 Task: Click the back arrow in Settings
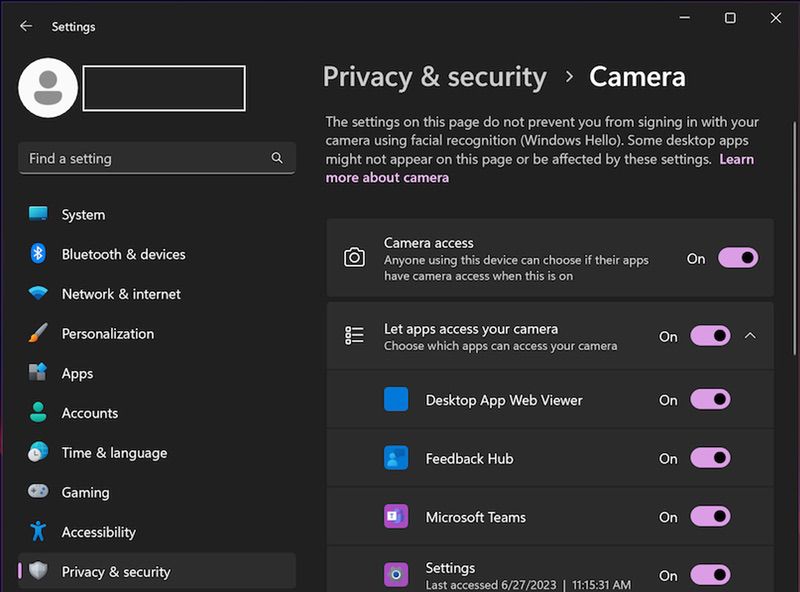[x=26, y=26]
